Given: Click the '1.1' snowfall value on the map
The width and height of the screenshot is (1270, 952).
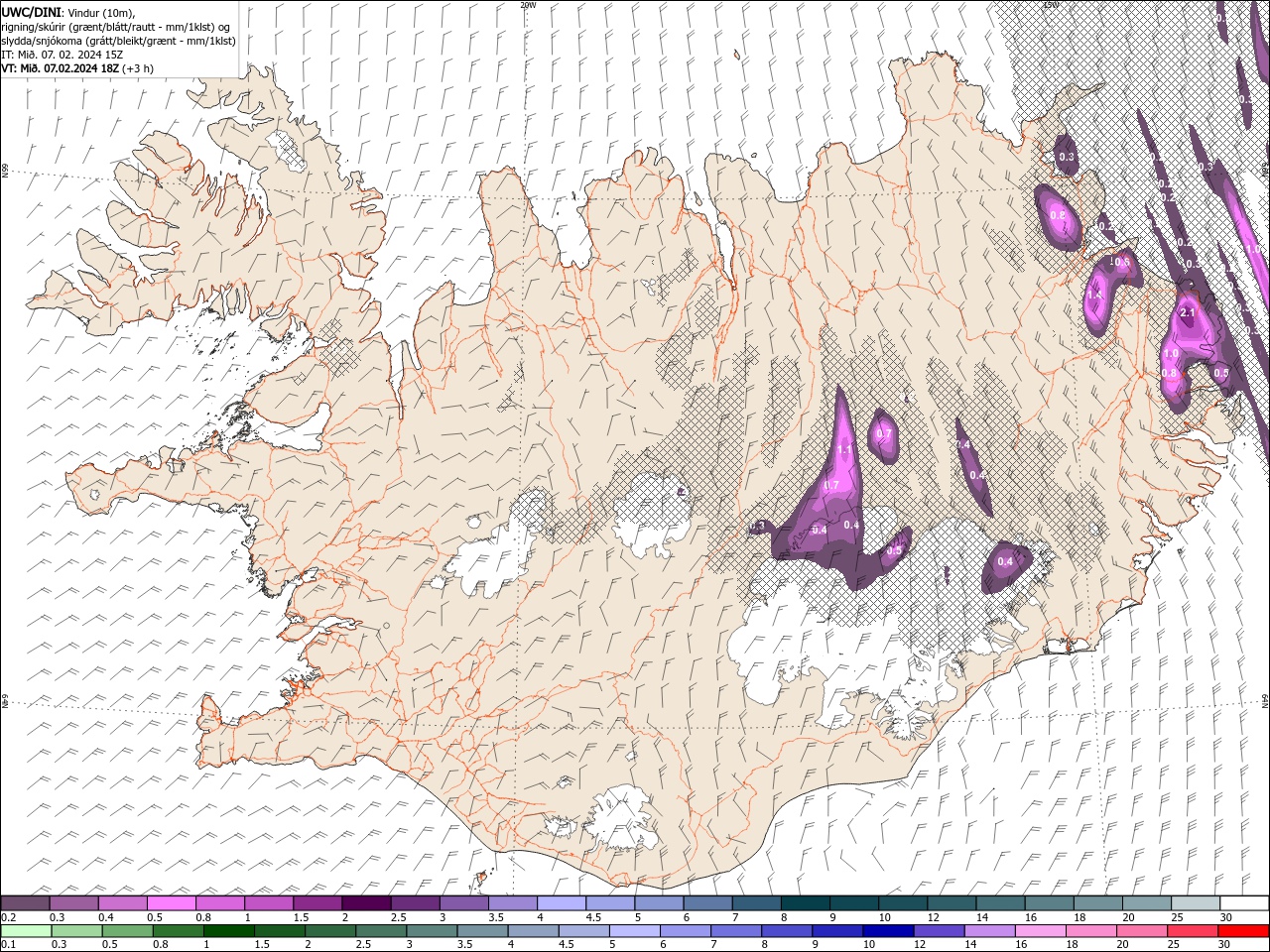Looking at the screenshot, I should (x=844, y=449).
